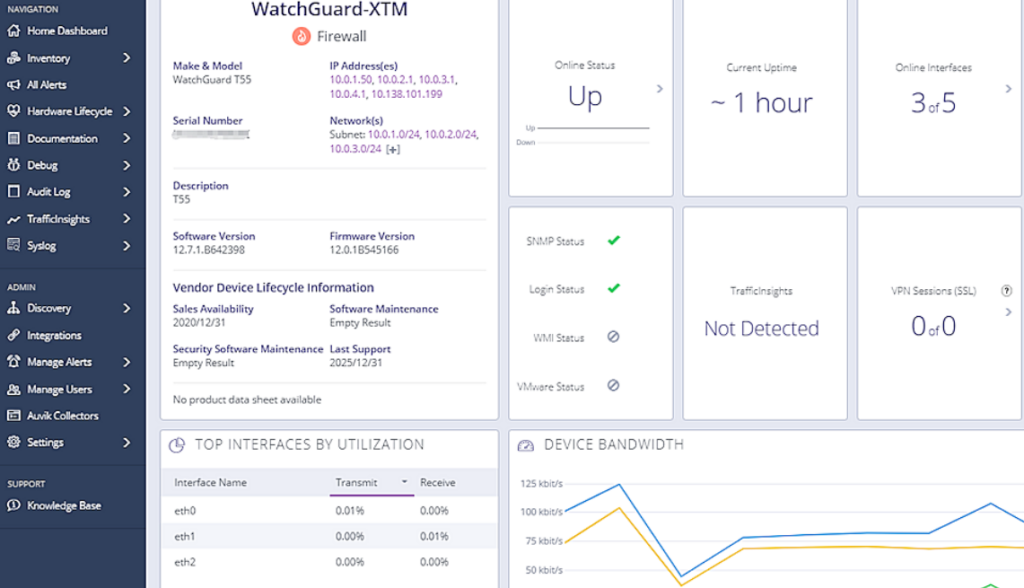
Task: Click the All Alerts megaphone icon
Action: click(14, 85)
